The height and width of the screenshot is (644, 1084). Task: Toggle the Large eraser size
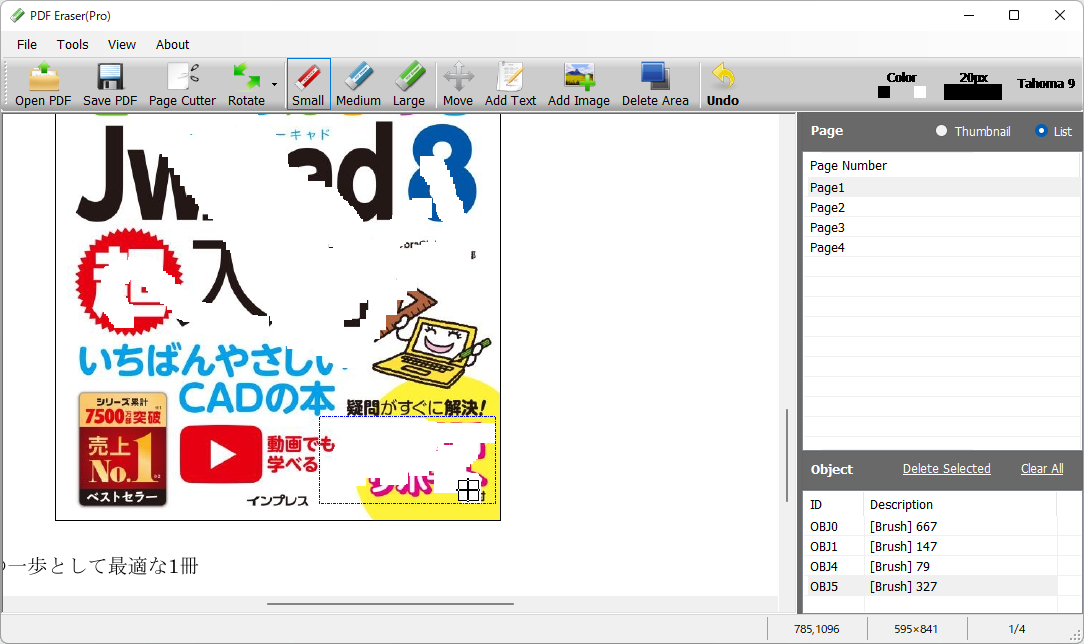409,84
